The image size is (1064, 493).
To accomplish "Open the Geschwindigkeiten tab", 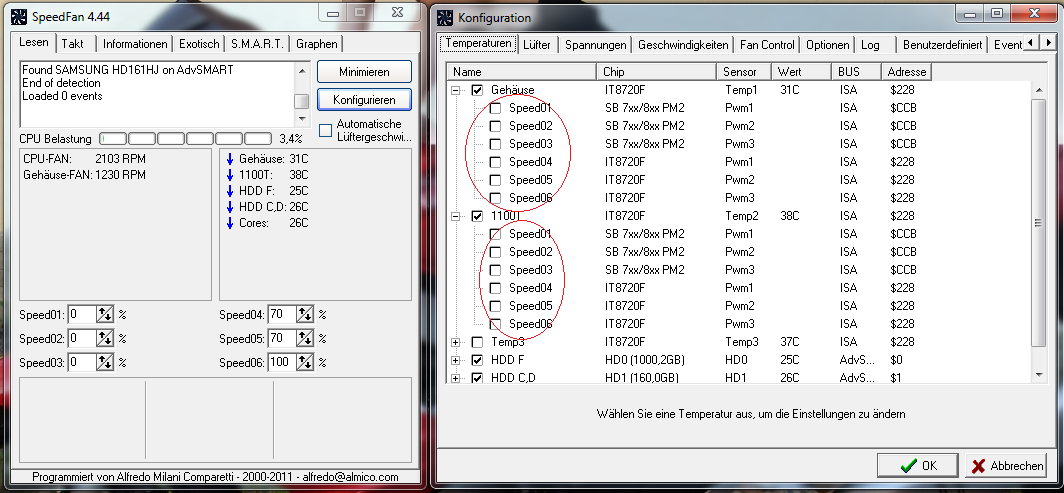I will 683,45.
